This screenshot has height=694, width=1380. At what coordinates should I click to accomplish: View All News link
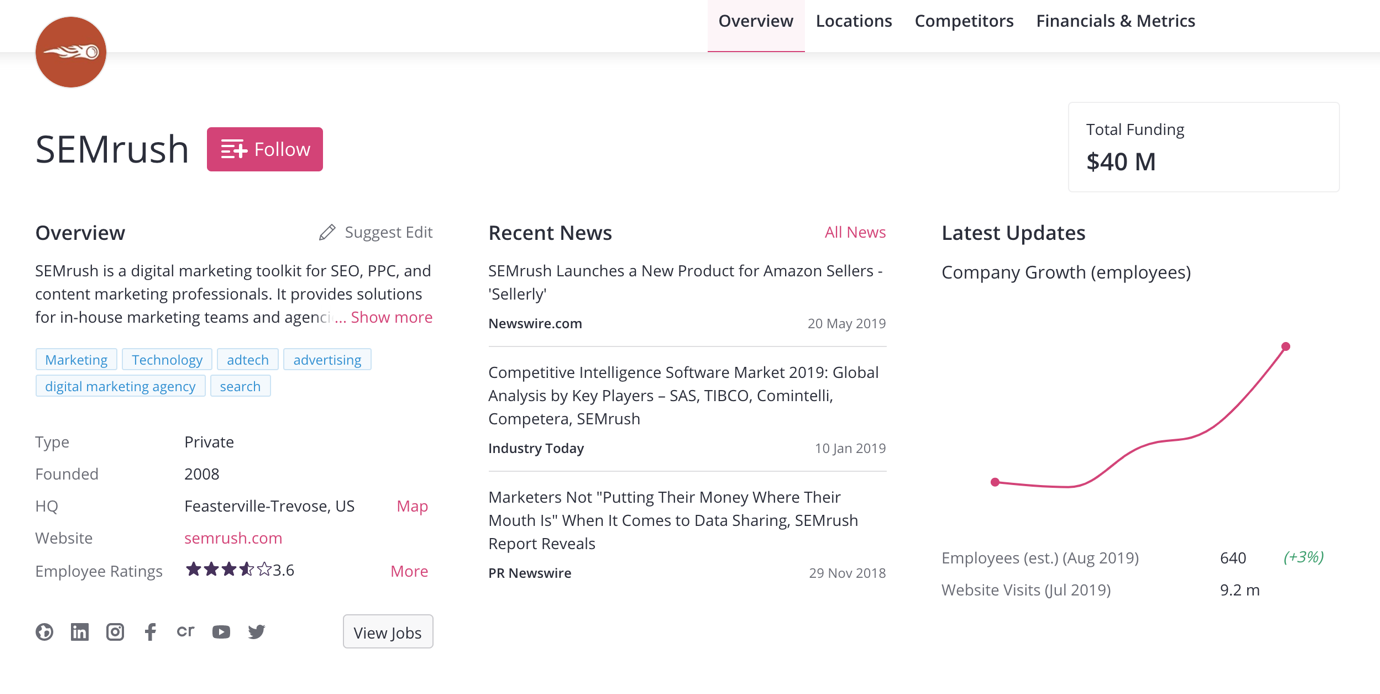854,232
